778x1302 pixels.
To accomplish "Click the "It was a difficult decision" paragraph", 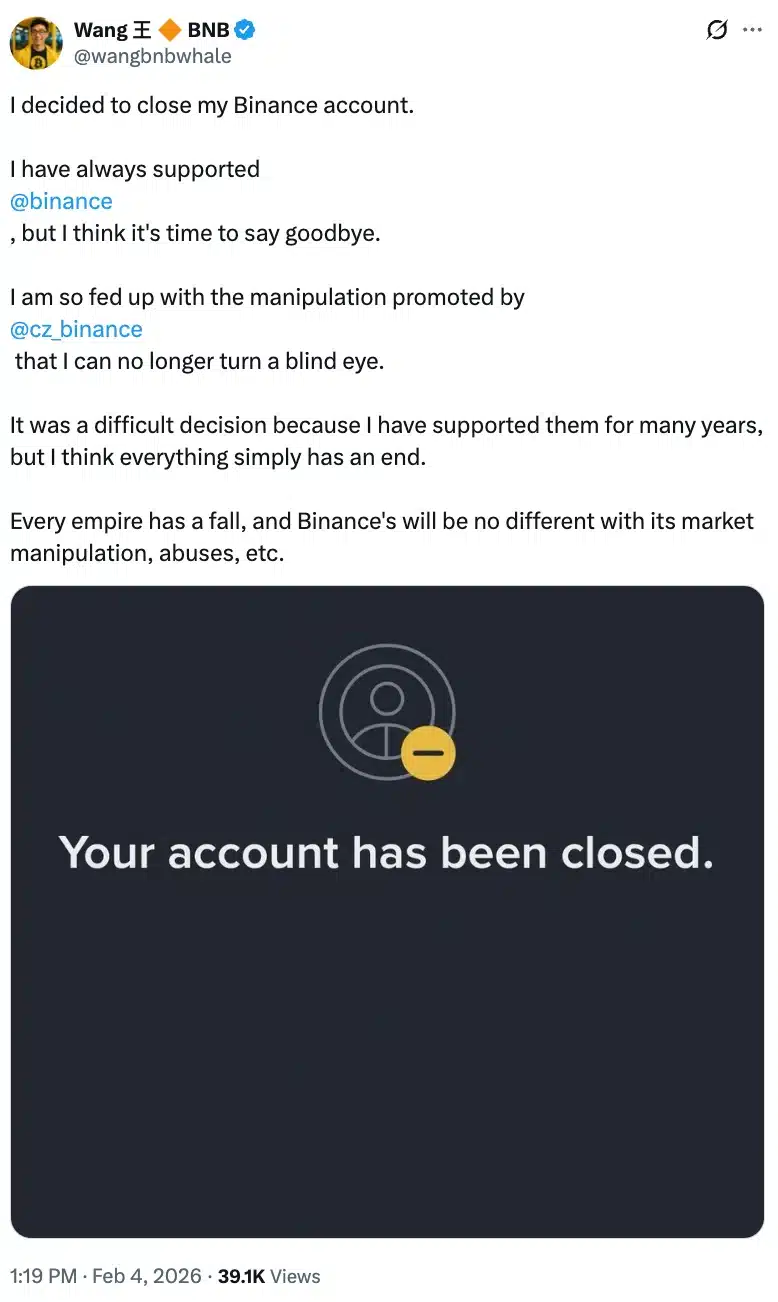I will (x=386, y=441).
